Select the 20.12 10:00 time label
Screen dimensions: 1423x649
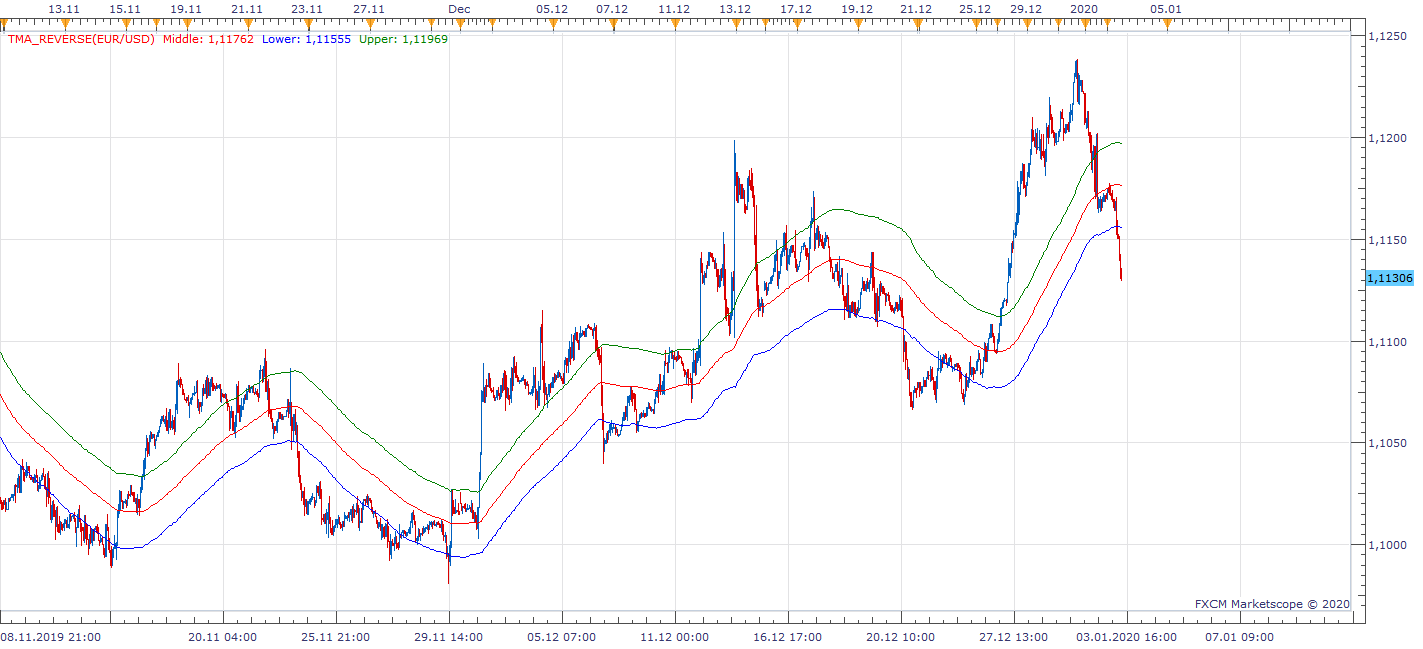coord(900,636)
